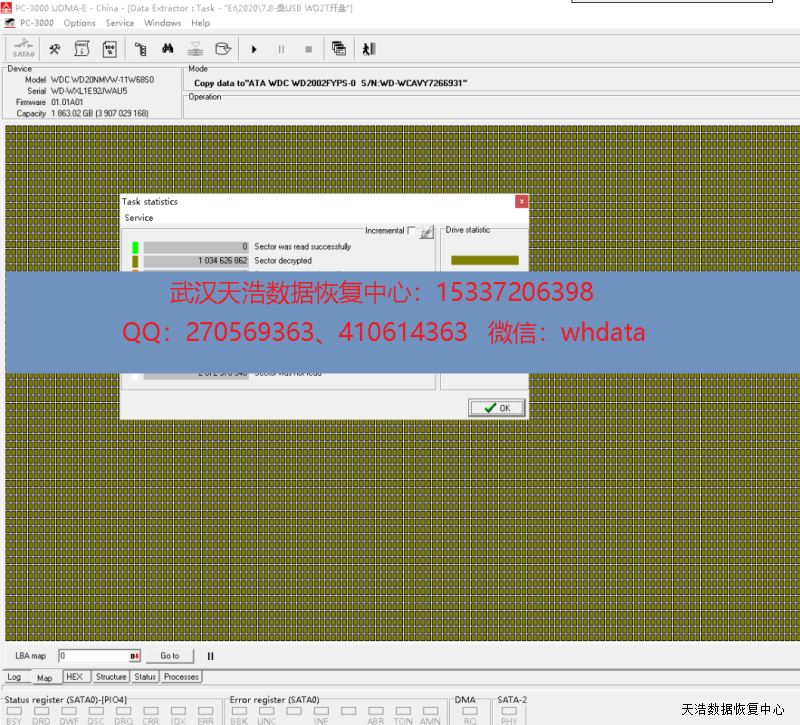This screenshot has height=725, width=800.
Task: Click the brush icon beside Incremental
Action: tap(427, 232)
